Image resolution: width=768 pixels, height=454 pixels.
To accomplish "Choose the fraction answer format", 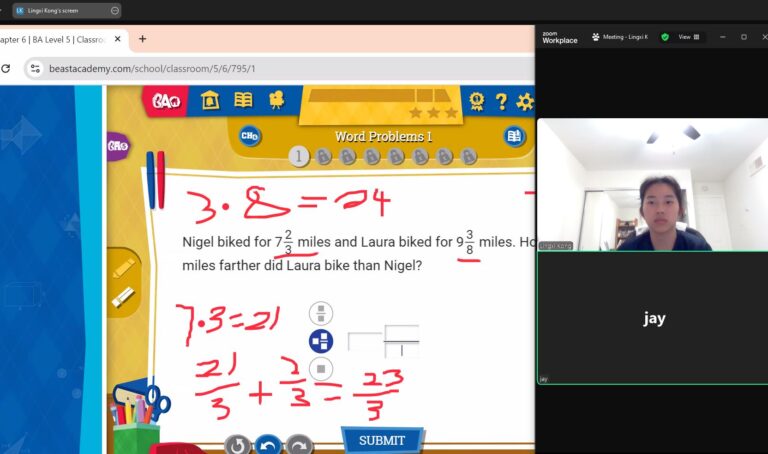I will (x=321, y=313).
